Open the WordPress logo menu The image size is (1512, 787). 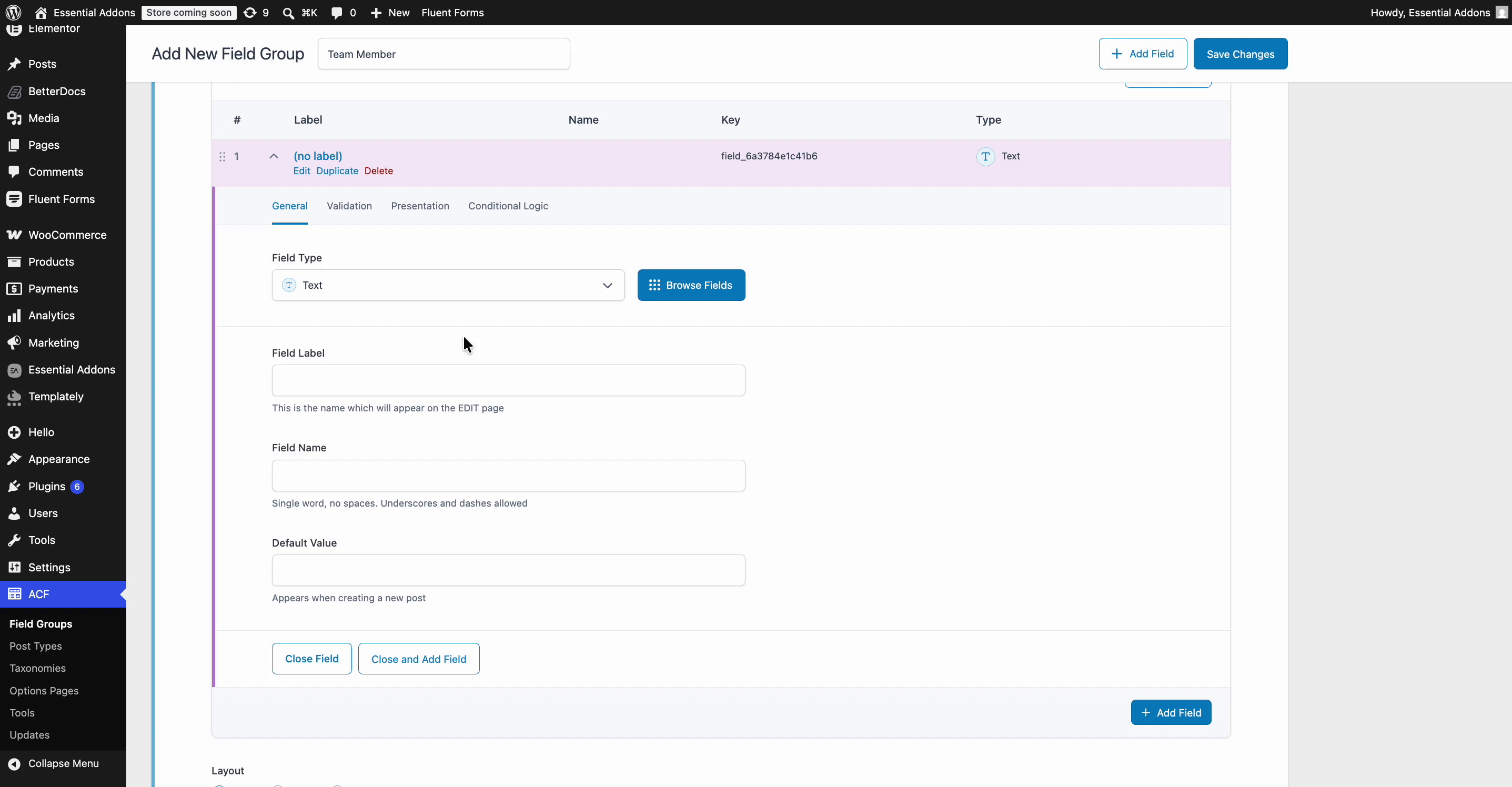(14, 12)
